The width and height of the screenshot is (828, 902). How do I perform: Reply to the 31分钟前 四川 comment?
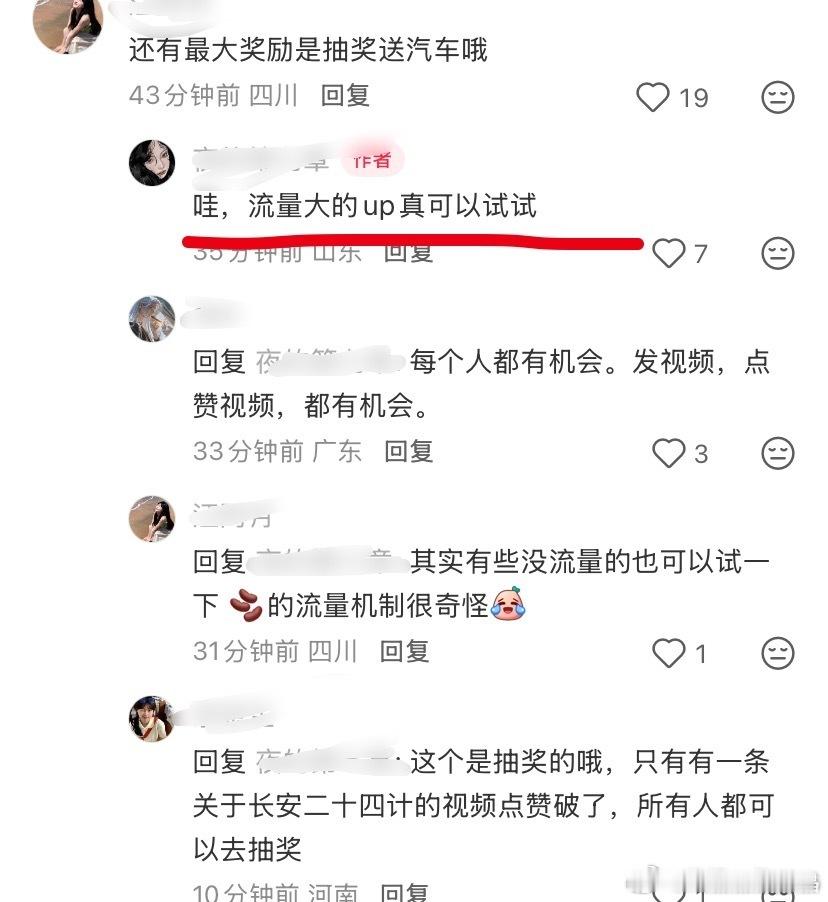(x=405, y=651)
